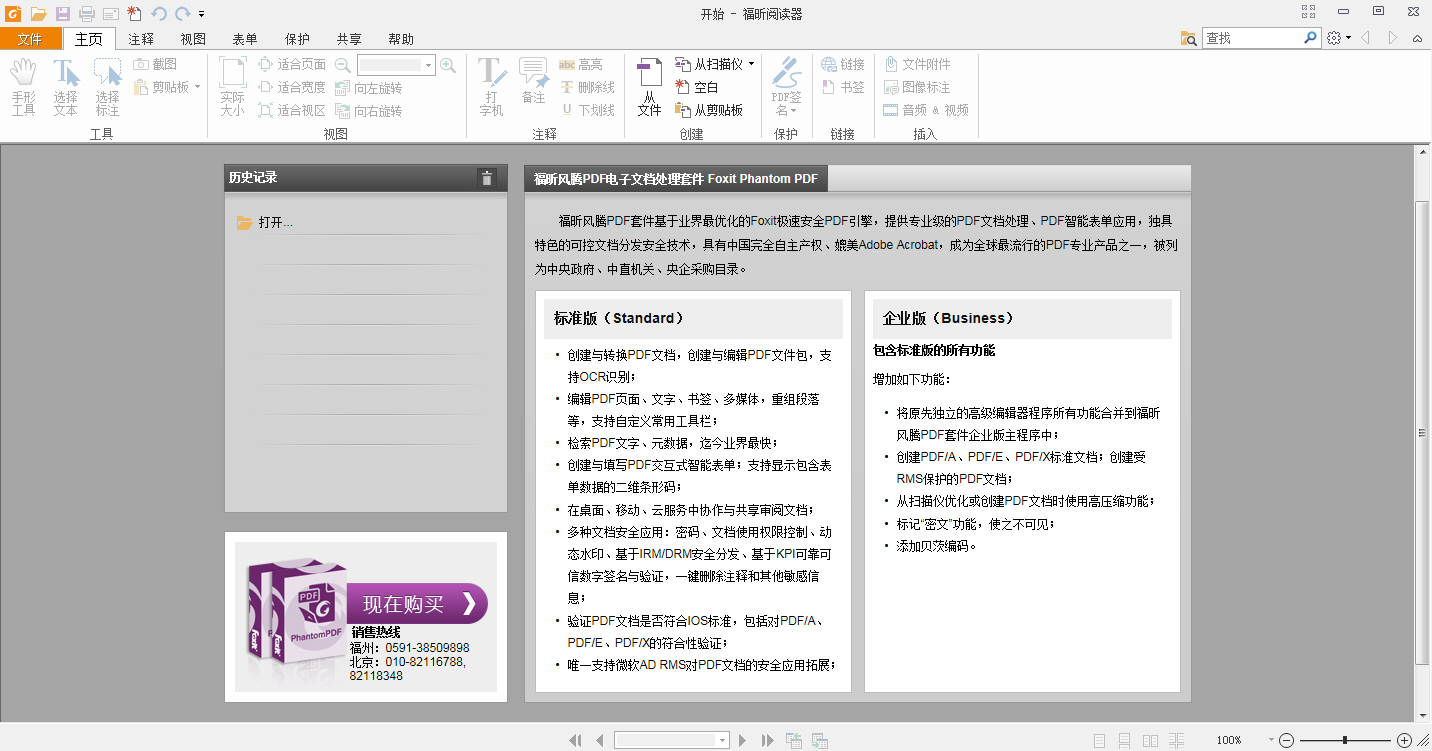Click the Open... (打开...) link in history
The width and height of the screenshot is (1432, 751).
point(276,222)
